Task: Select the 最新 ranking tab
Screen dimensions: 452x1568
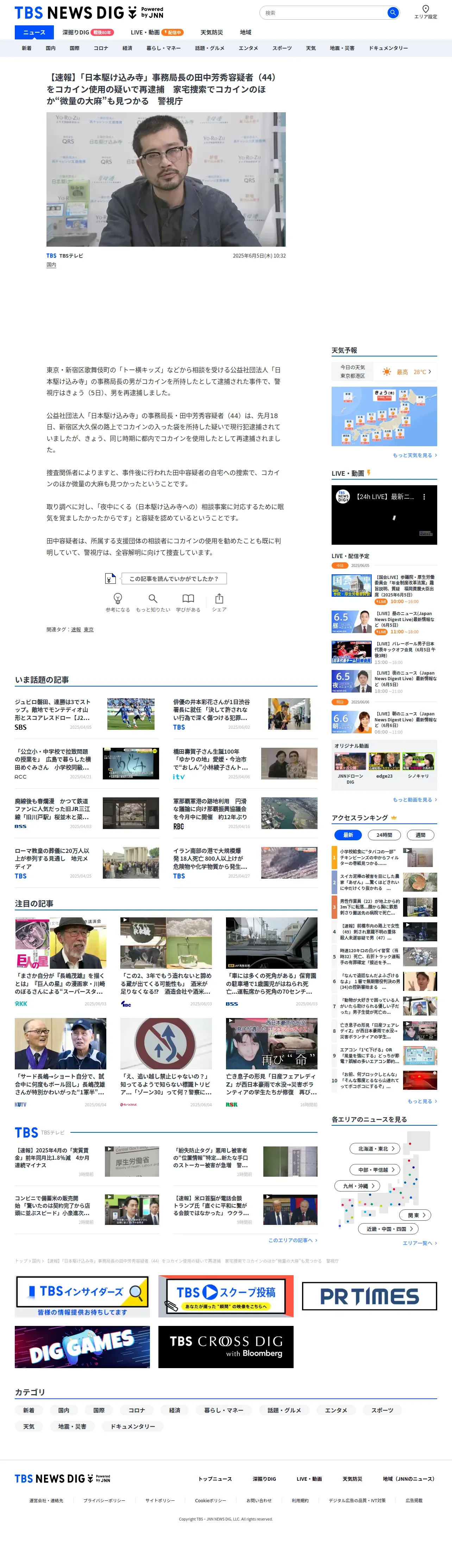Action: click(348, 835)
